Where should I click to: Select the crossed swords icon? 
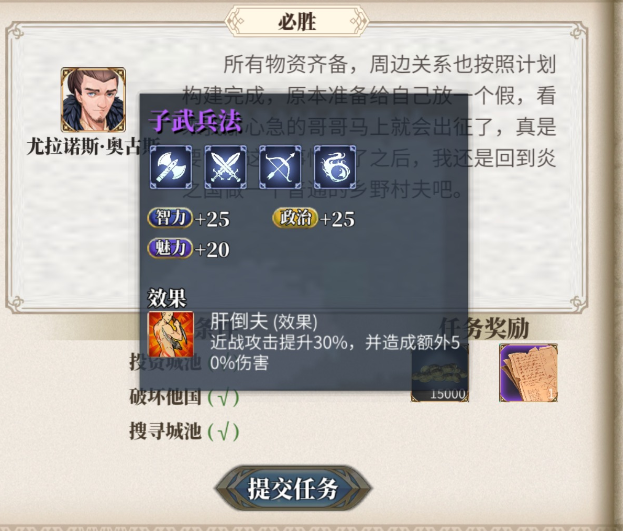coord(225,167)
